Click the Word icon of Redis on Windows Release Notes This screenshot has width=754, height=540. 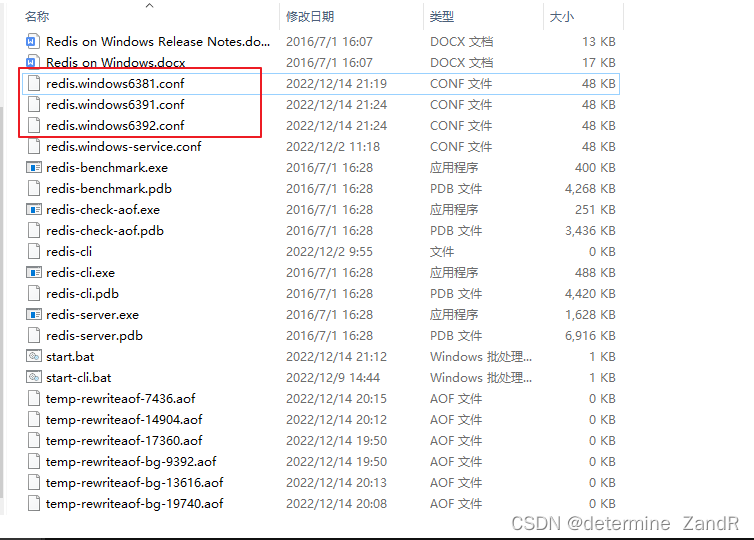(x=32, y=42)
